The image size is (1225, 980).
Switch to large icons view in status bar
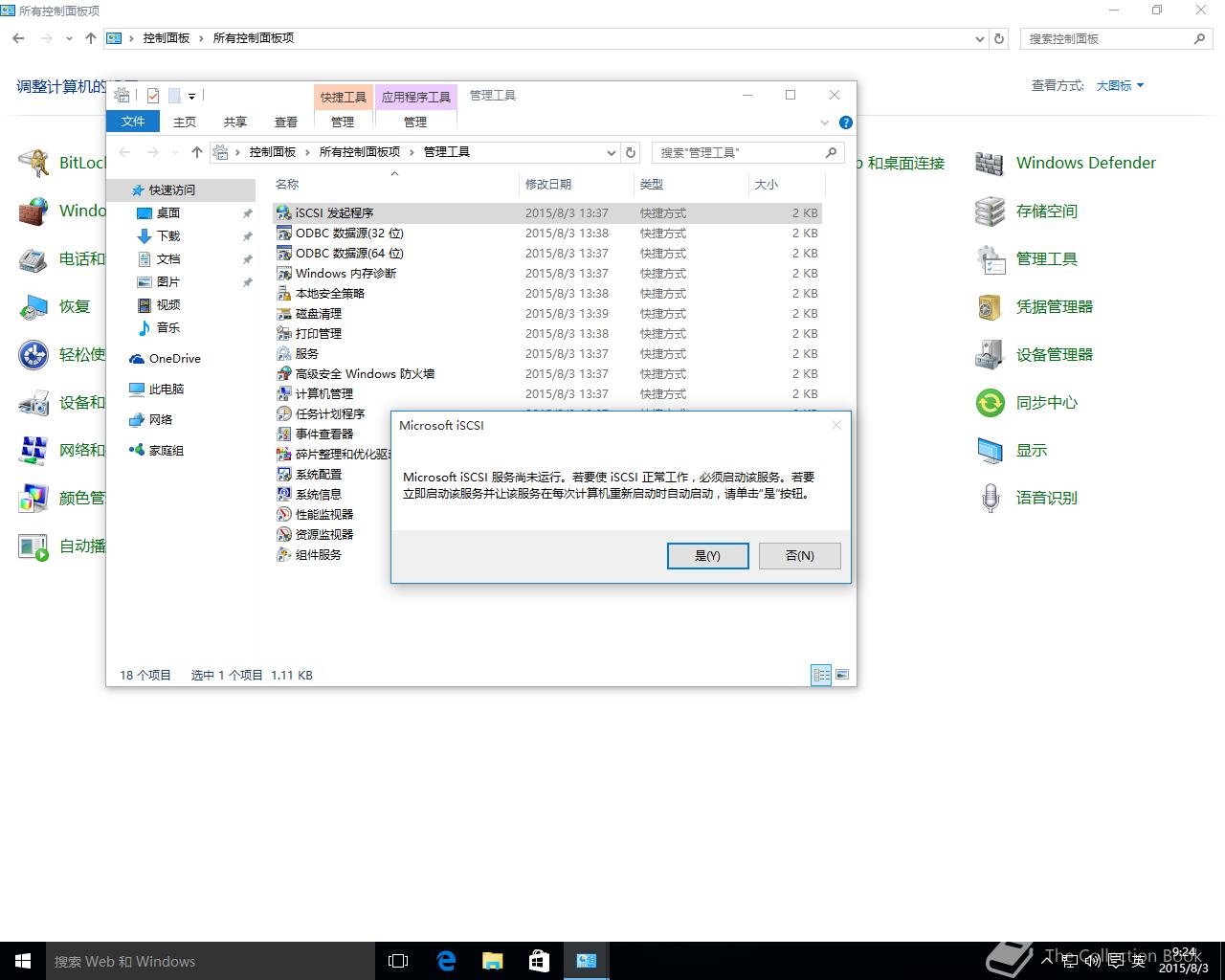click(842, 675)
